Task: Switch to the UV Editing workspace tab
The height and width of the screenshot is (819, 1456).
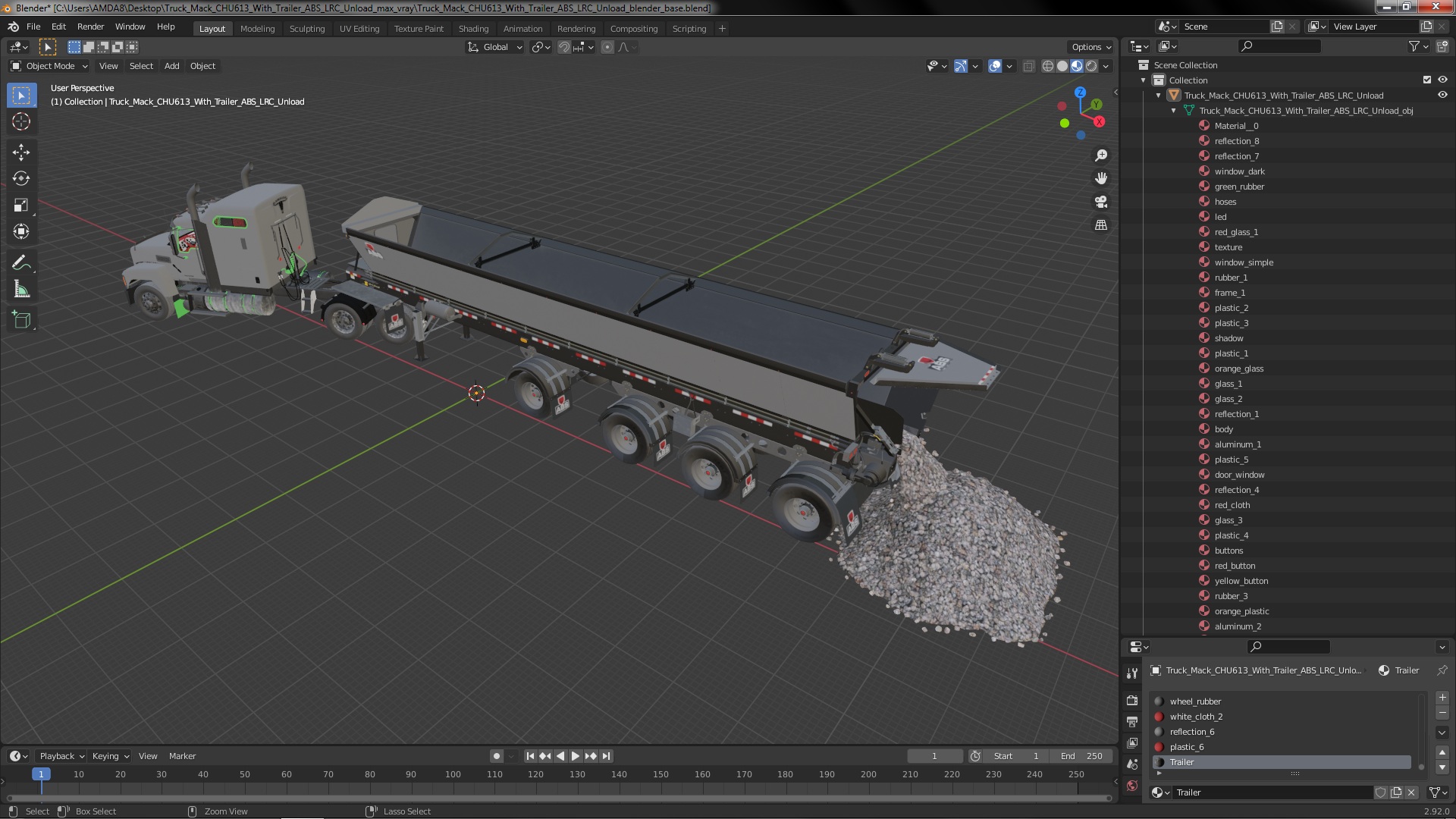Action: [x=359, y=29]
